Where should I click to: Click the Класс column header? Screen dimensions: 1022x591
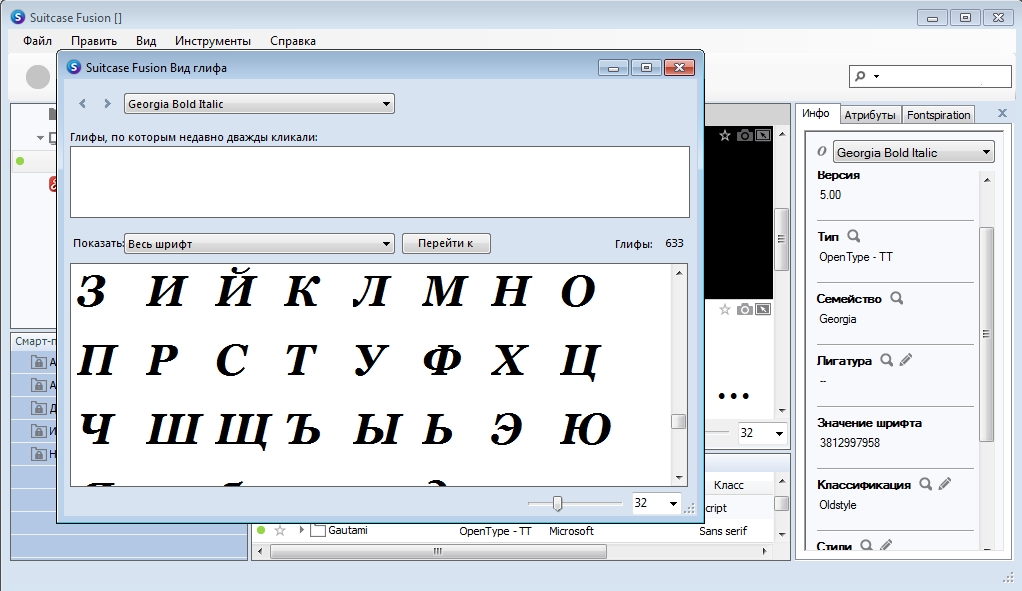[728, 485]
